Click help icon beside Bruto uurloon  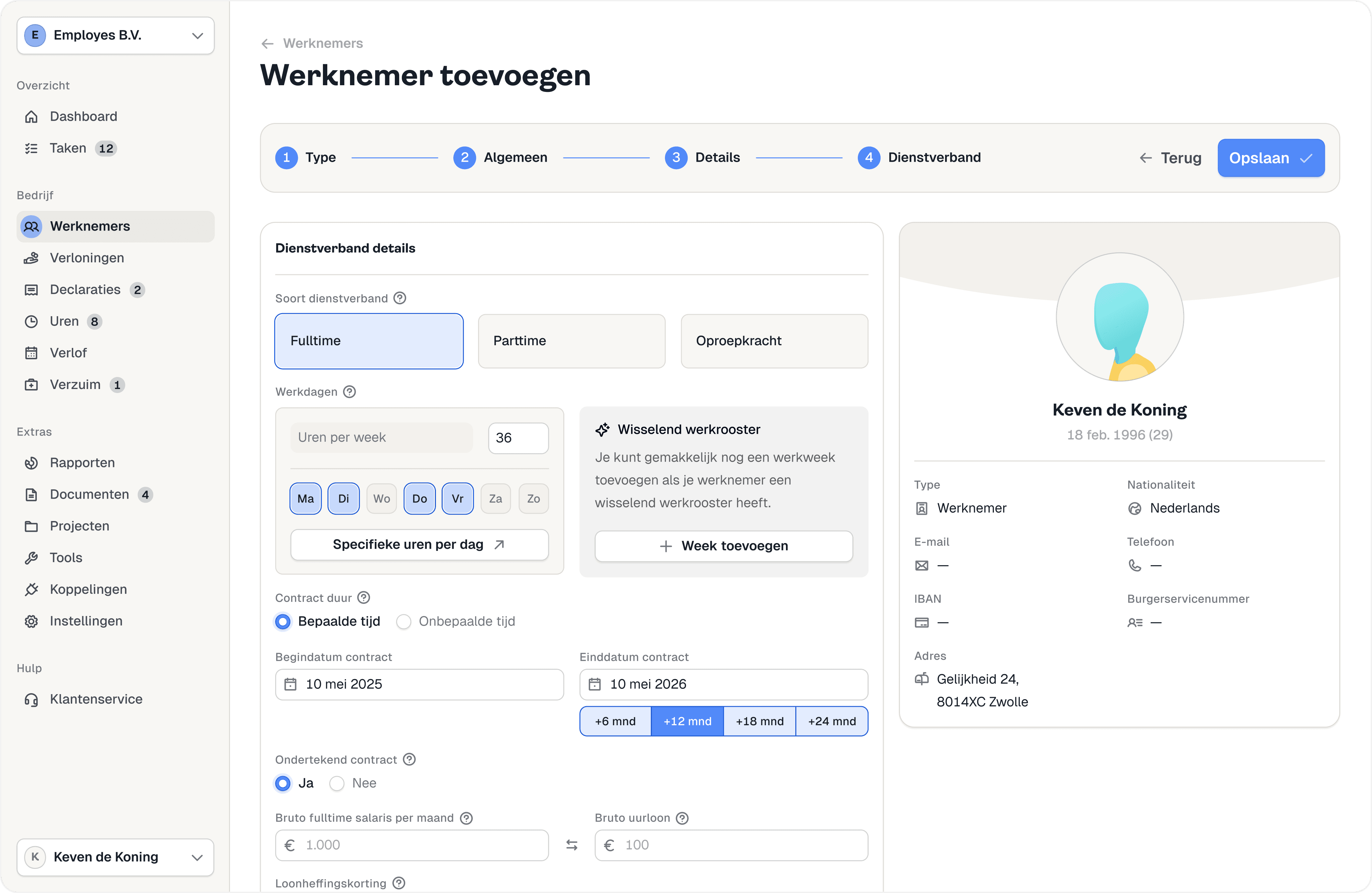pos(682,818)
